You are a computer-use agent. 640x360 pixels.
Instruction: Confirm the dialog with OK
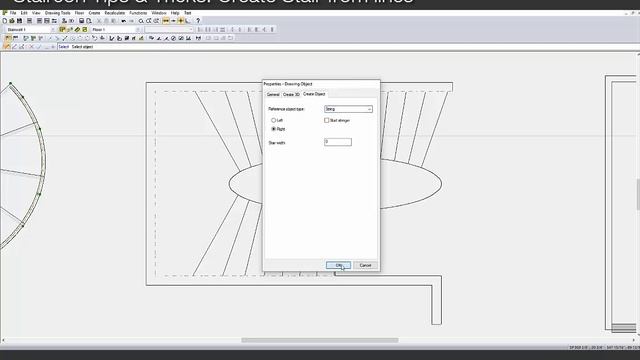(x=338, y=265)
